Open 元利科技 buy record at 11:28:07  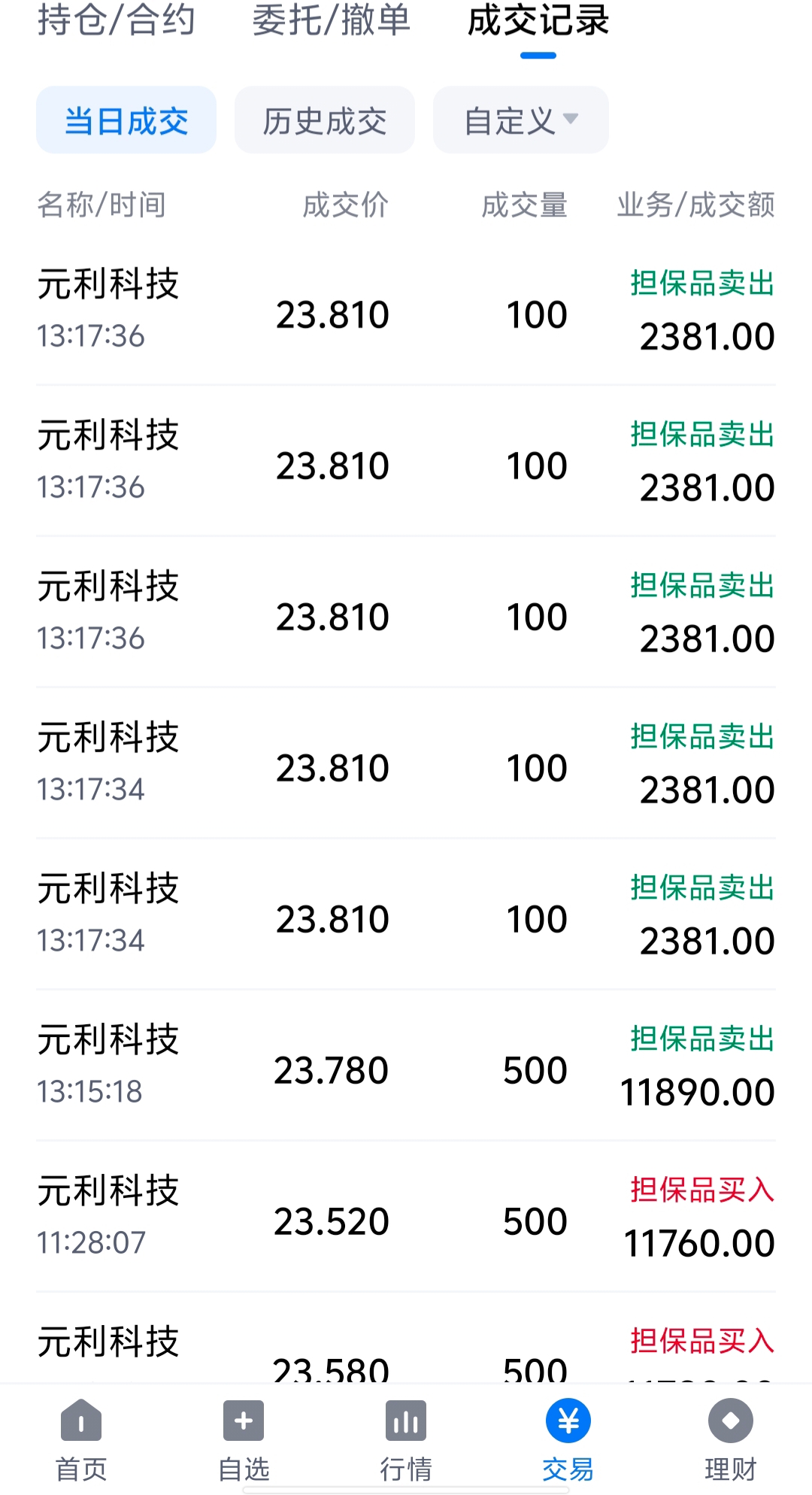coord(406,1217)
